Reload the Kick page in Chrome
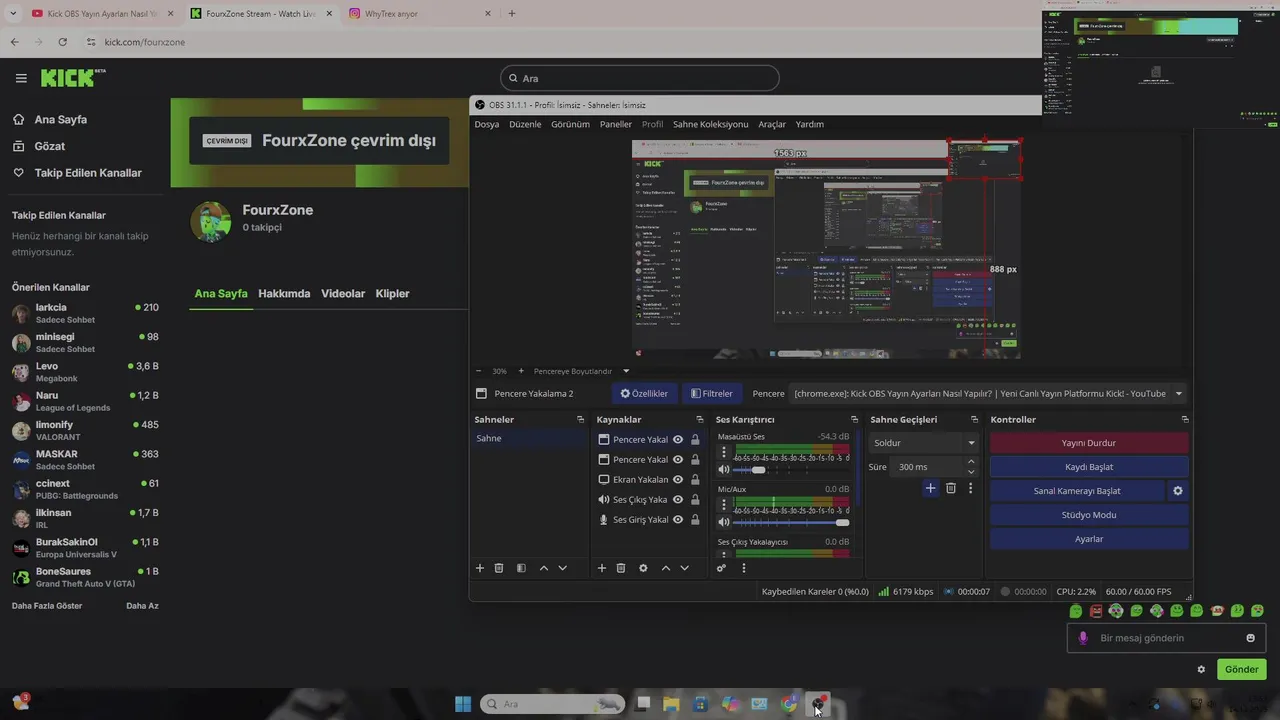The width and height of the screenshot is (1280, 720). pos(62,42)
